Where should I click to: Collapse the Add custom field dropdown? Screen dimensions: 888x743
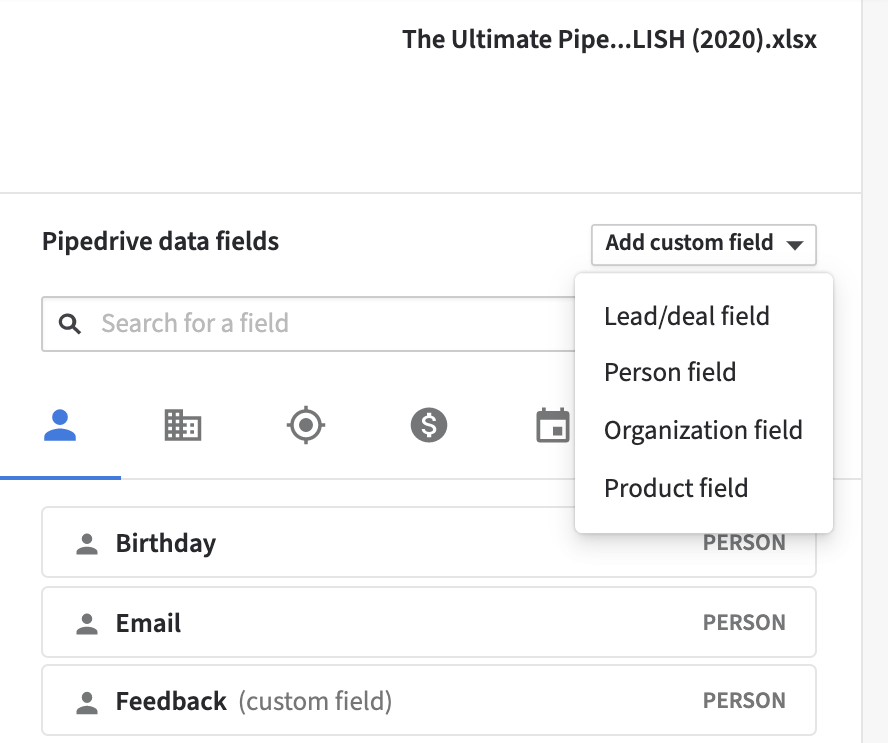coord(703,244)
